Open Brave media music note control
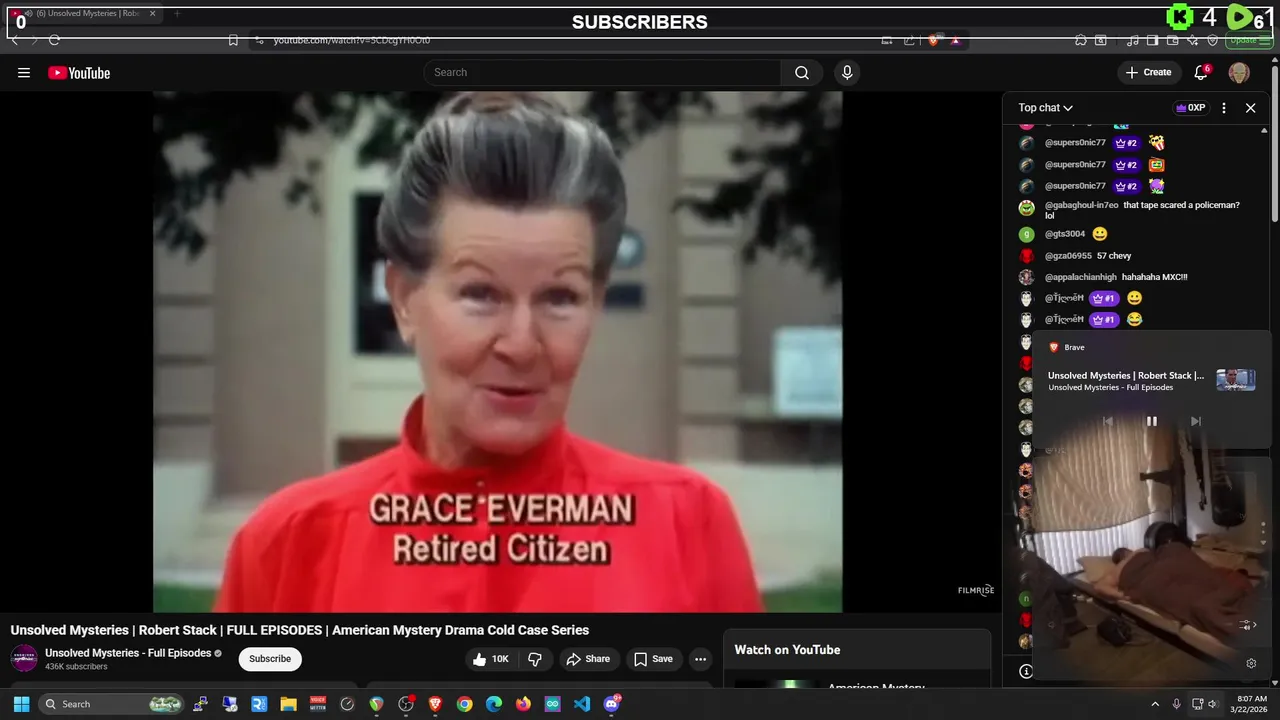Viewport: 1280px width, 720px height. 1133,40
